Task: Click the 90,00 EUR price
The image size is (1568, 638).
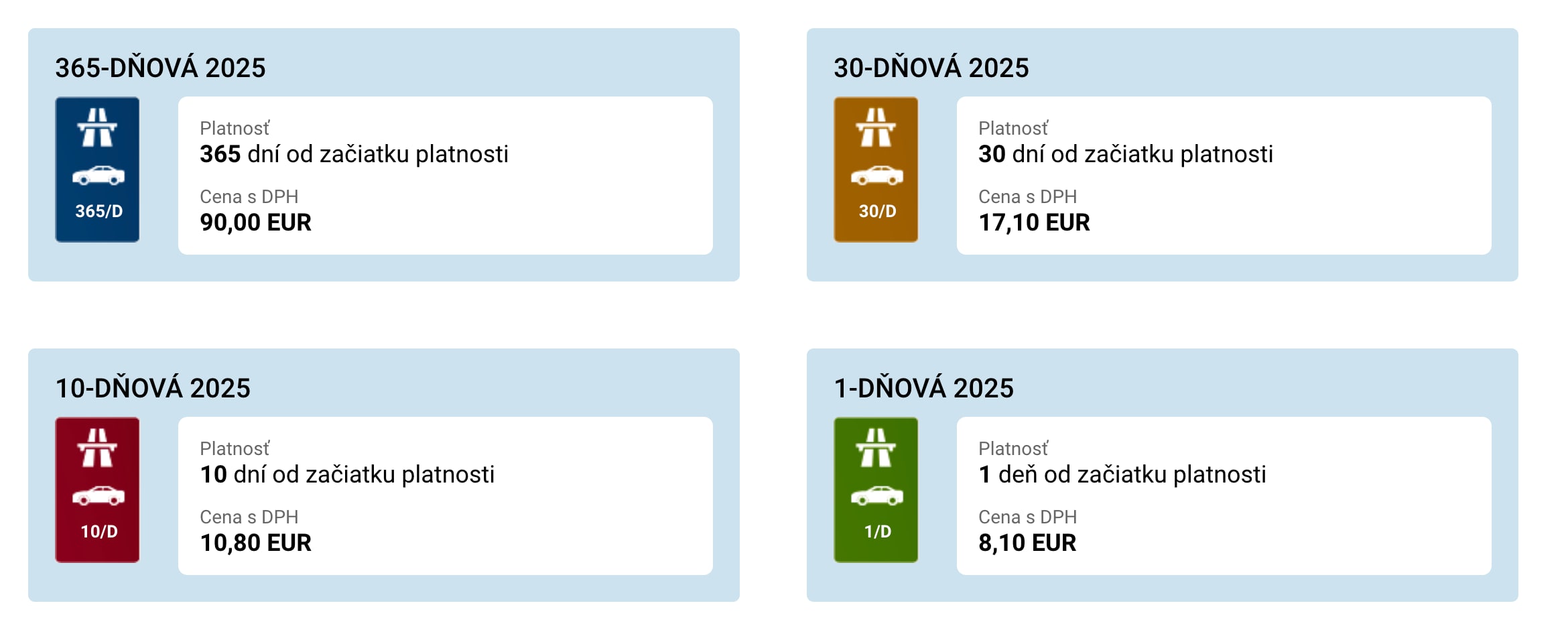Action: pyautogui.click(x=255, y=222)
